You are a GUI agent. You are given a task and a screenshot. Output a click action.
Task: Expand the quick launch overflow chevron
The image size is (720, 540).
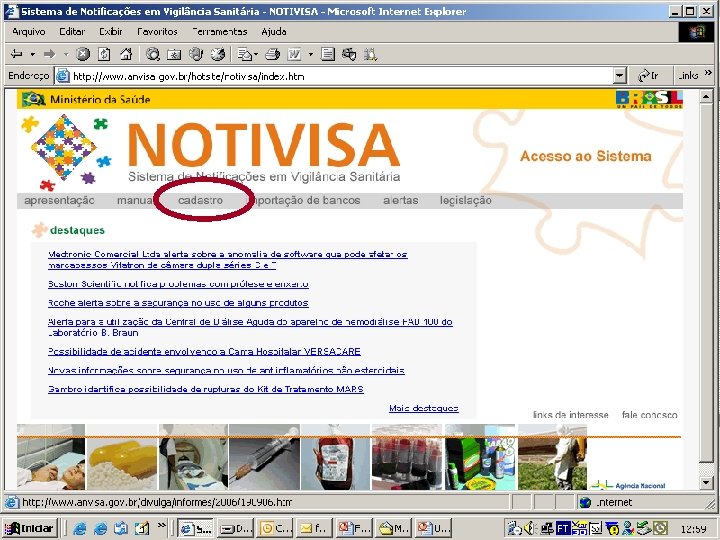click(x=162, y=525)
